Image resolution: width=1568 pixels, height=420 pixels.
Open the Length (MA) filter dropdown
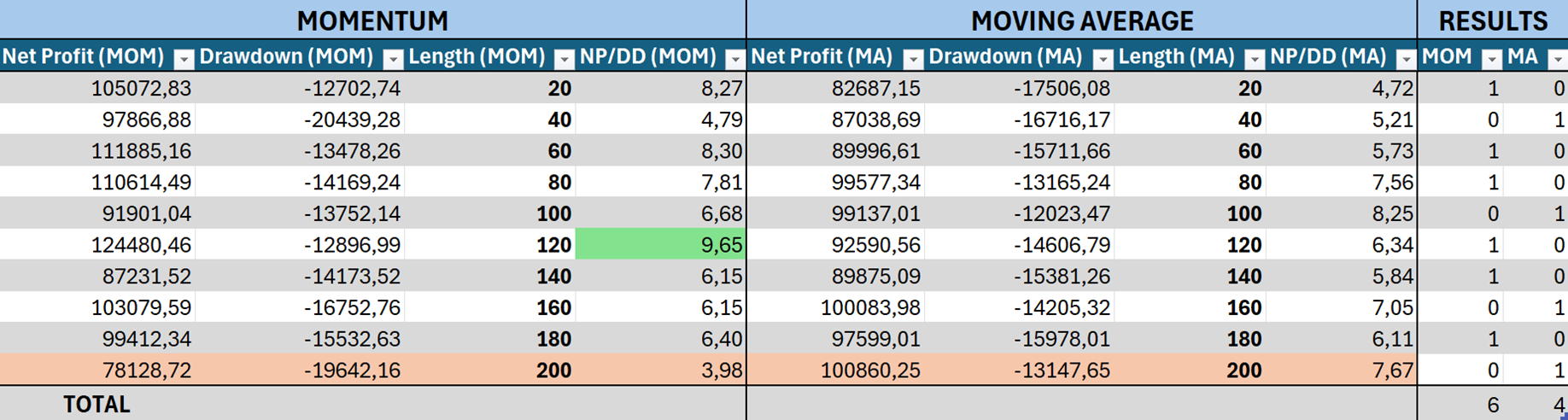coord(1254,59)
